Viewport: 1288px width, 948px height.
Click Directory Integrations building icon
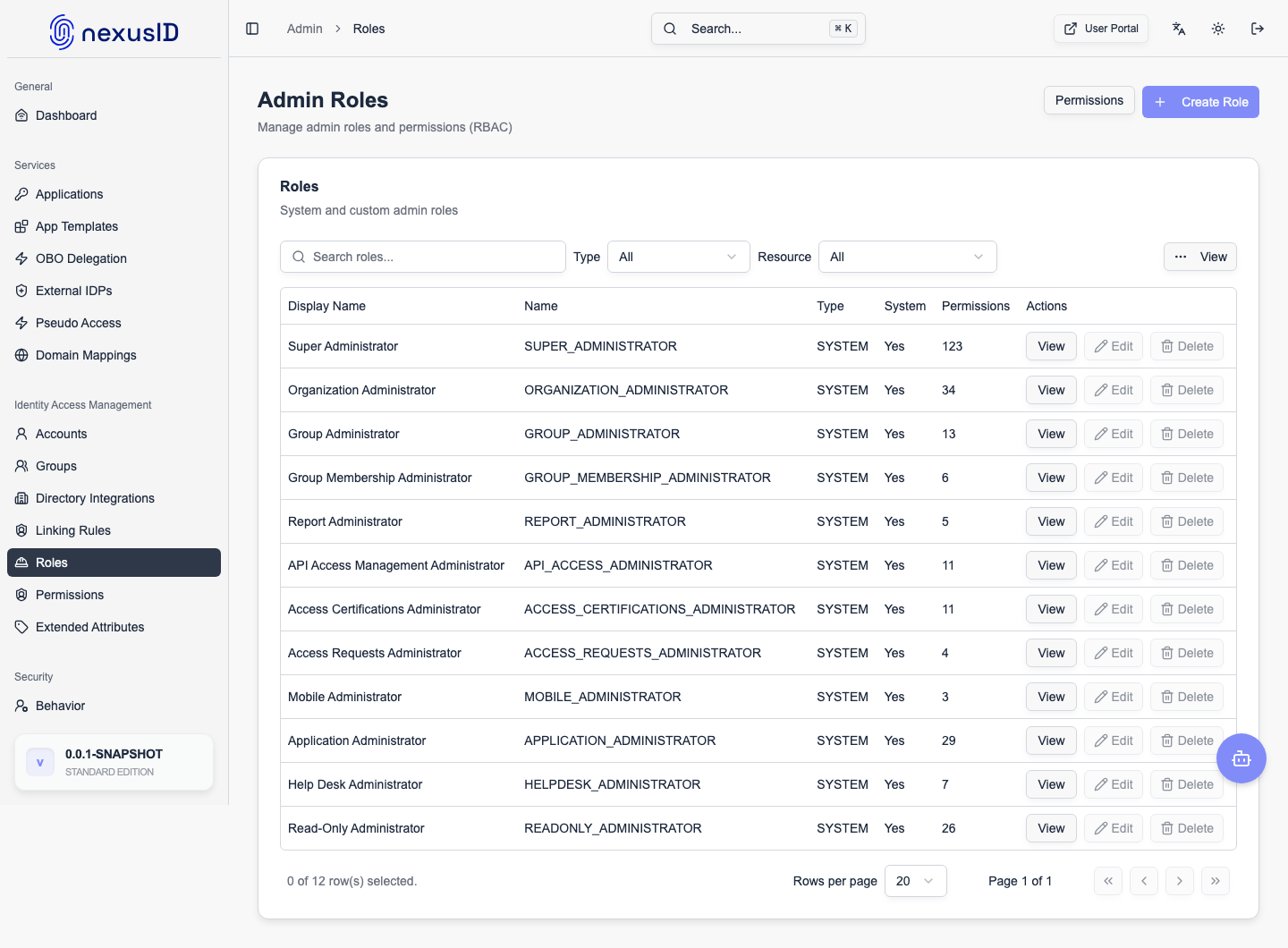tap(21, 498)
